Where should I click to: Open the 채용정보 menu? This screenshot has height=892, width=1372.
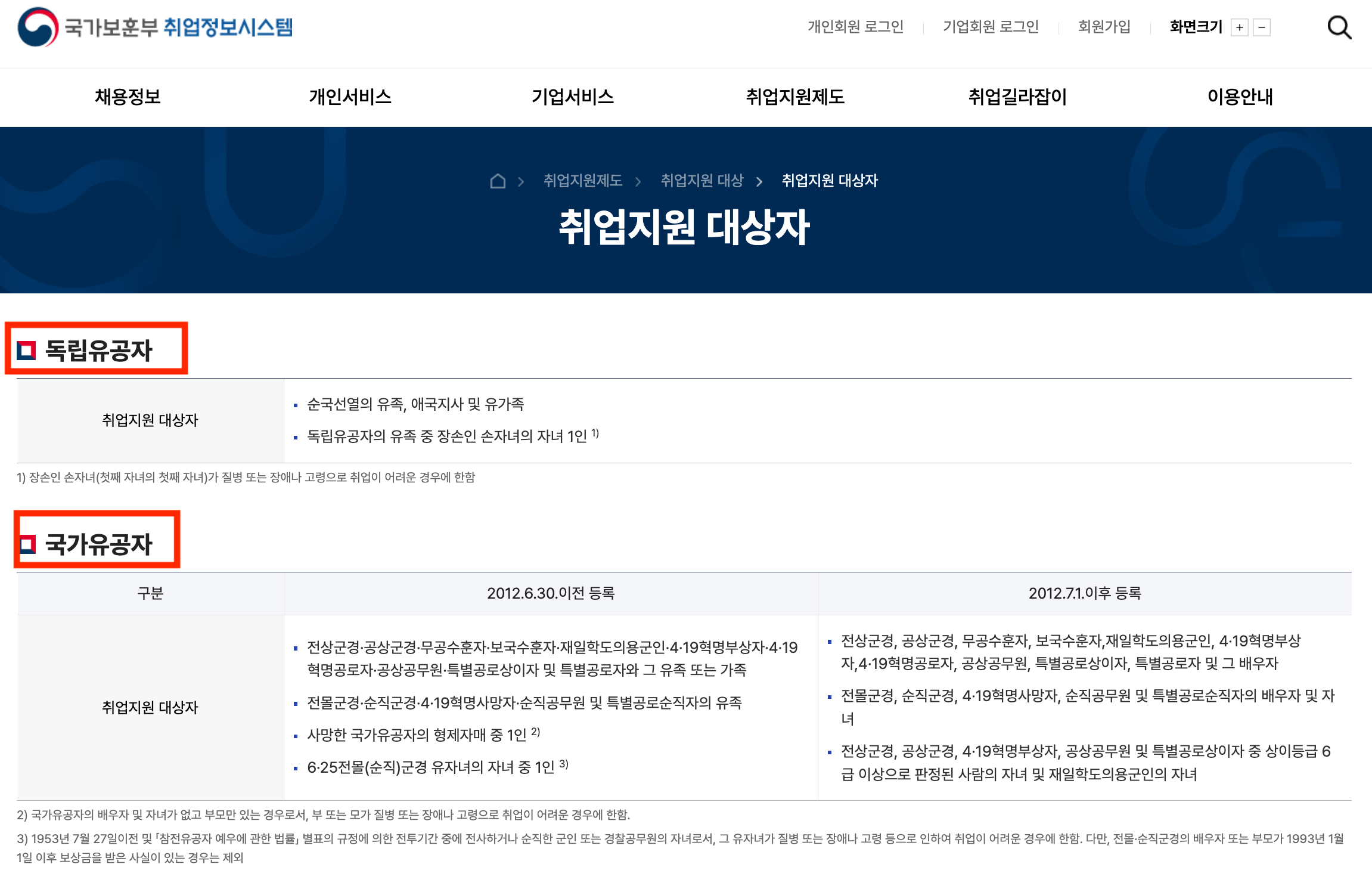(x=128, y=97)
